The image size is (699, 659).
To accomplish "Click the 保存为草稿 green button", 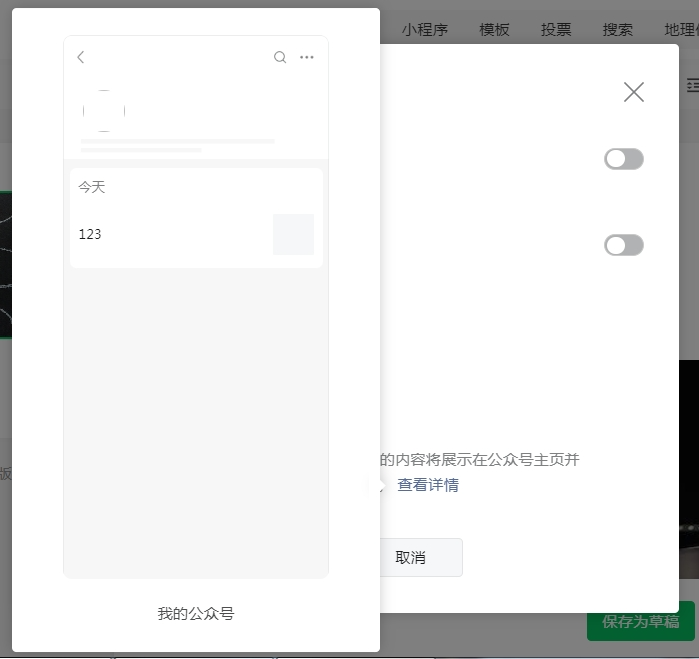I will pos(641,621).
